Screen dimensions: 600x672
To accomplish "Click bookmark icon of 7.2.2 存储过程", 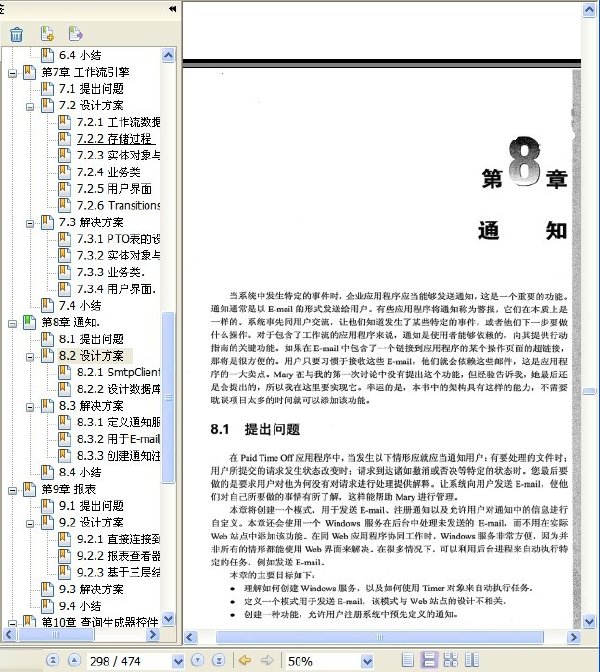I will tap(64, 138).
